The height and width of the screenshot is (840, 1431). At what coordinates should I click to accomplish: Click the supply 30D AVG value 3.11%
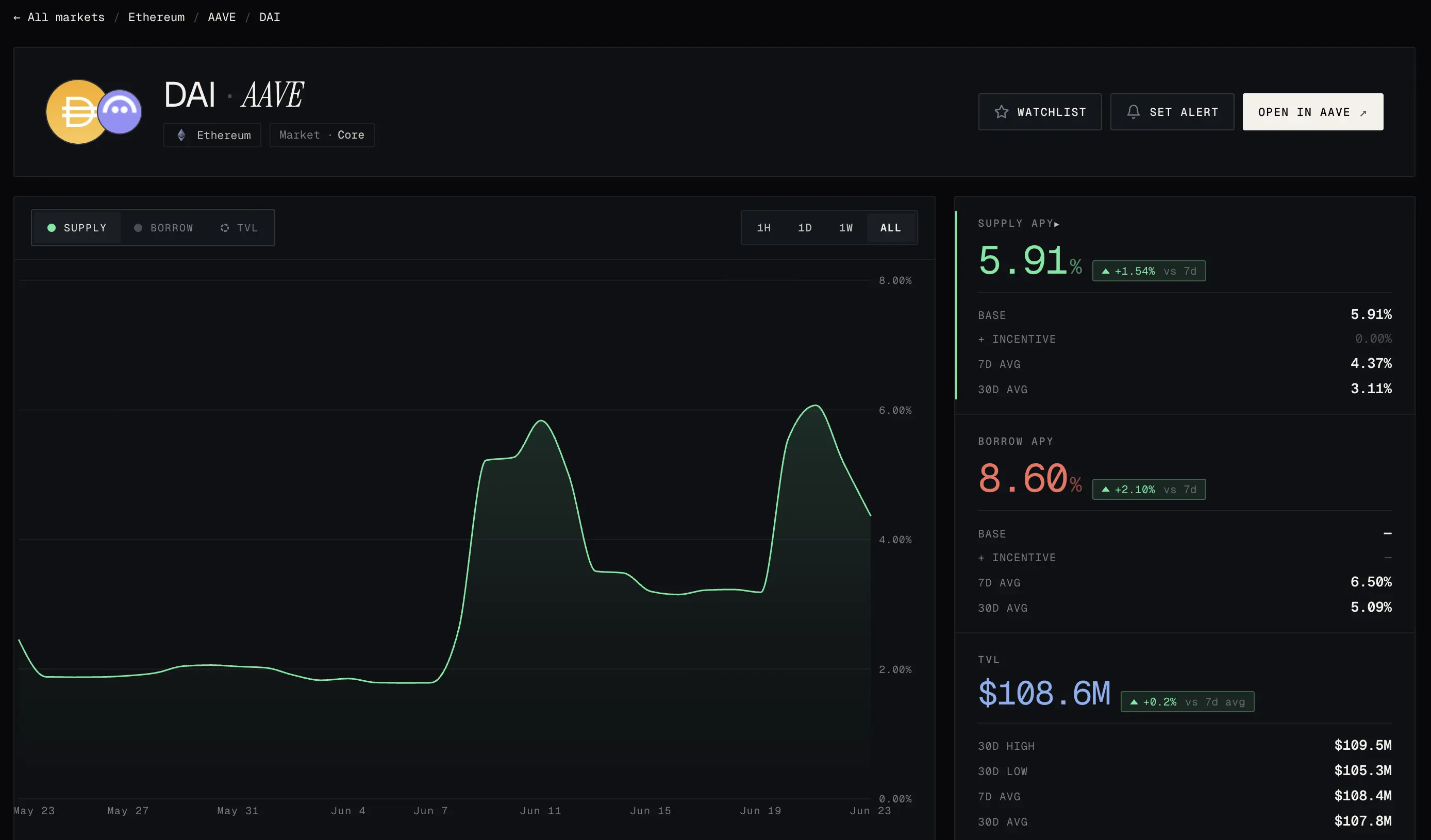(1371, 390)
